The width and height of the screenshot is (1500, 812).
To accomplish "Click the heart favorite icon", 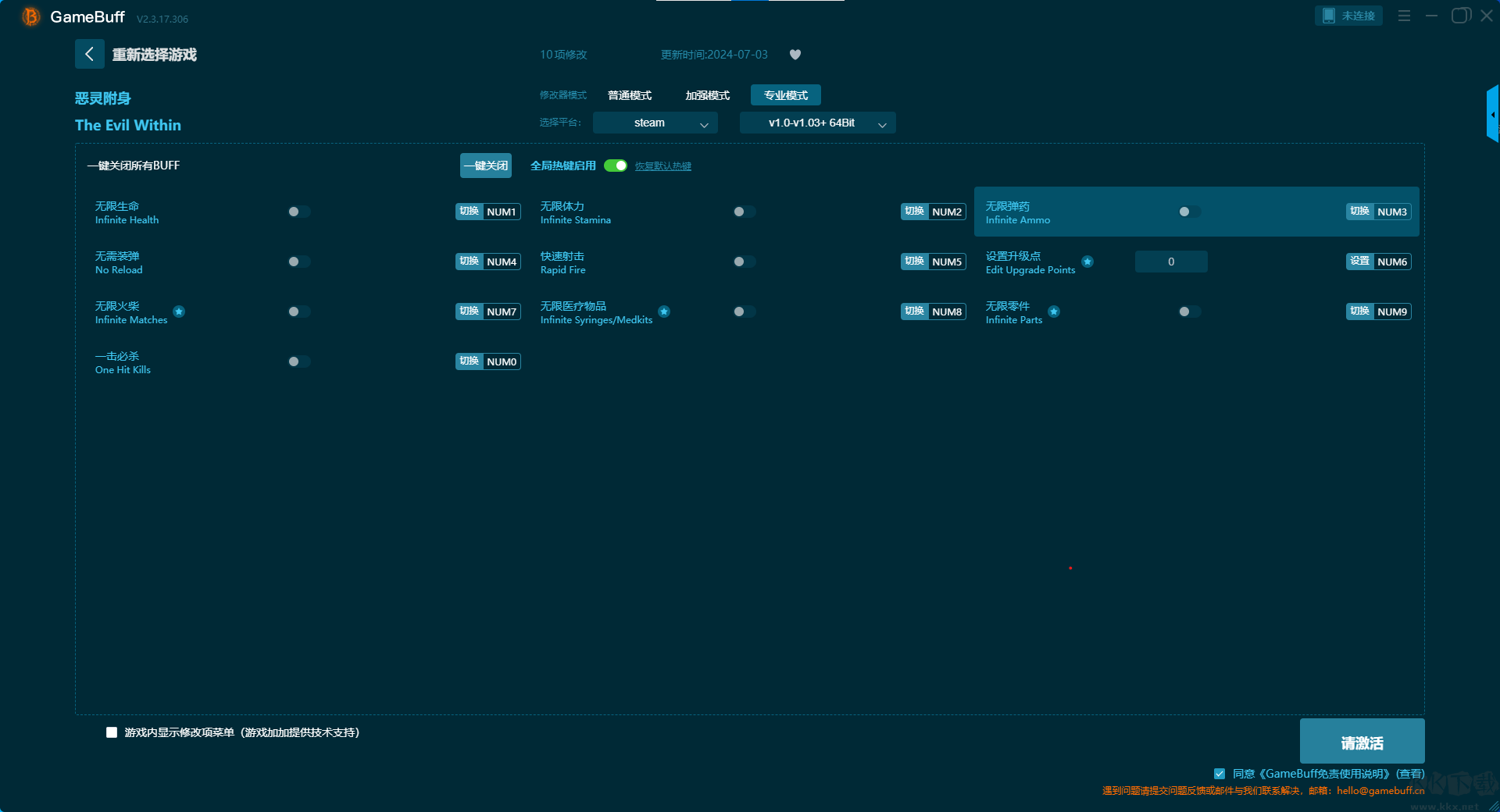I will [x=795, y=55].
